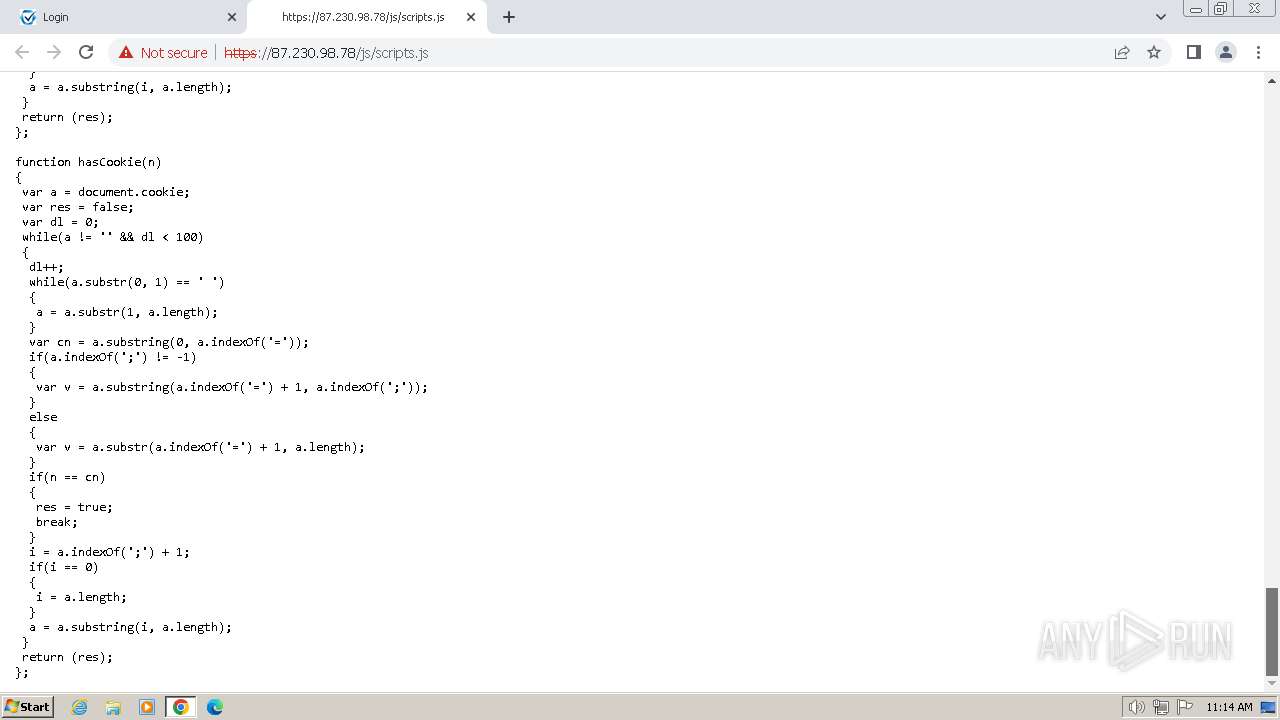Image resolution: width=1280 pixels, height=720 pixels.
Task: Click the 'var dl = 0;' line
Action: coord(60,222)
